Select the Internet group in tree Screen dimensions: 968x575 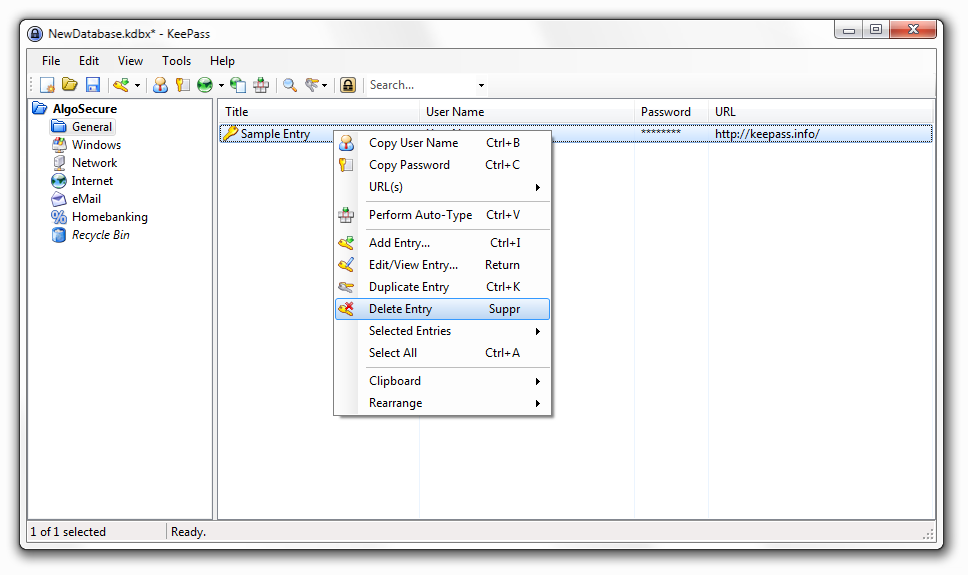point(92,181)
